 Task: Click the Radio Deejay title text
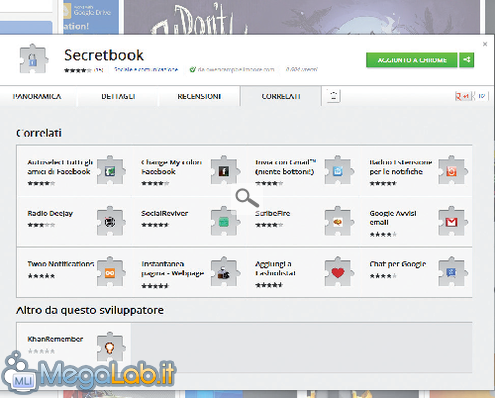[x=50, y=213]
